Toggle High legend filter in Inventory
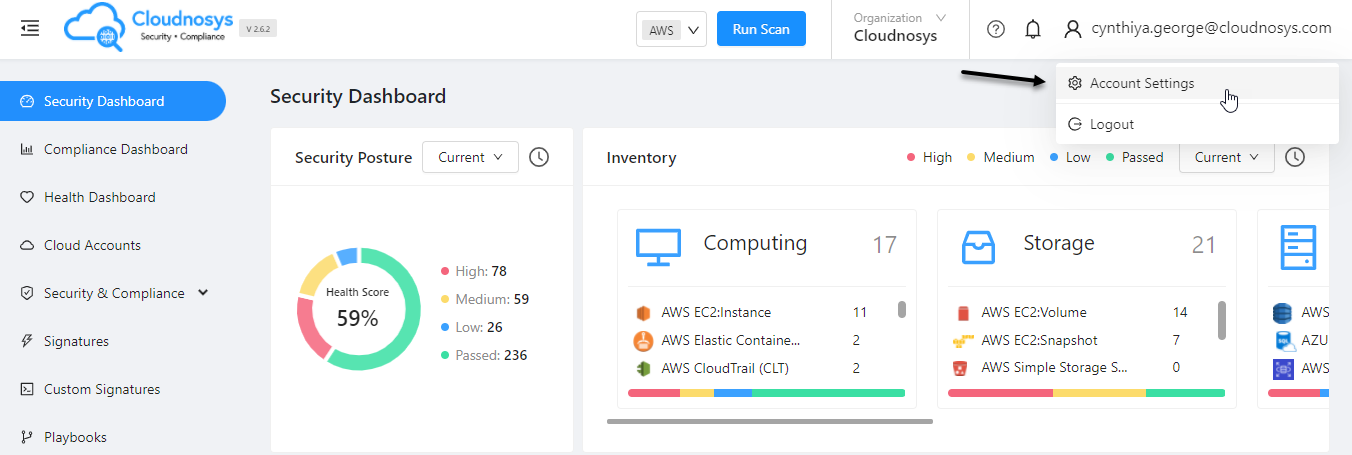Image resolution: width=1352 pixels, height=455 pixels. coord(929,157)
